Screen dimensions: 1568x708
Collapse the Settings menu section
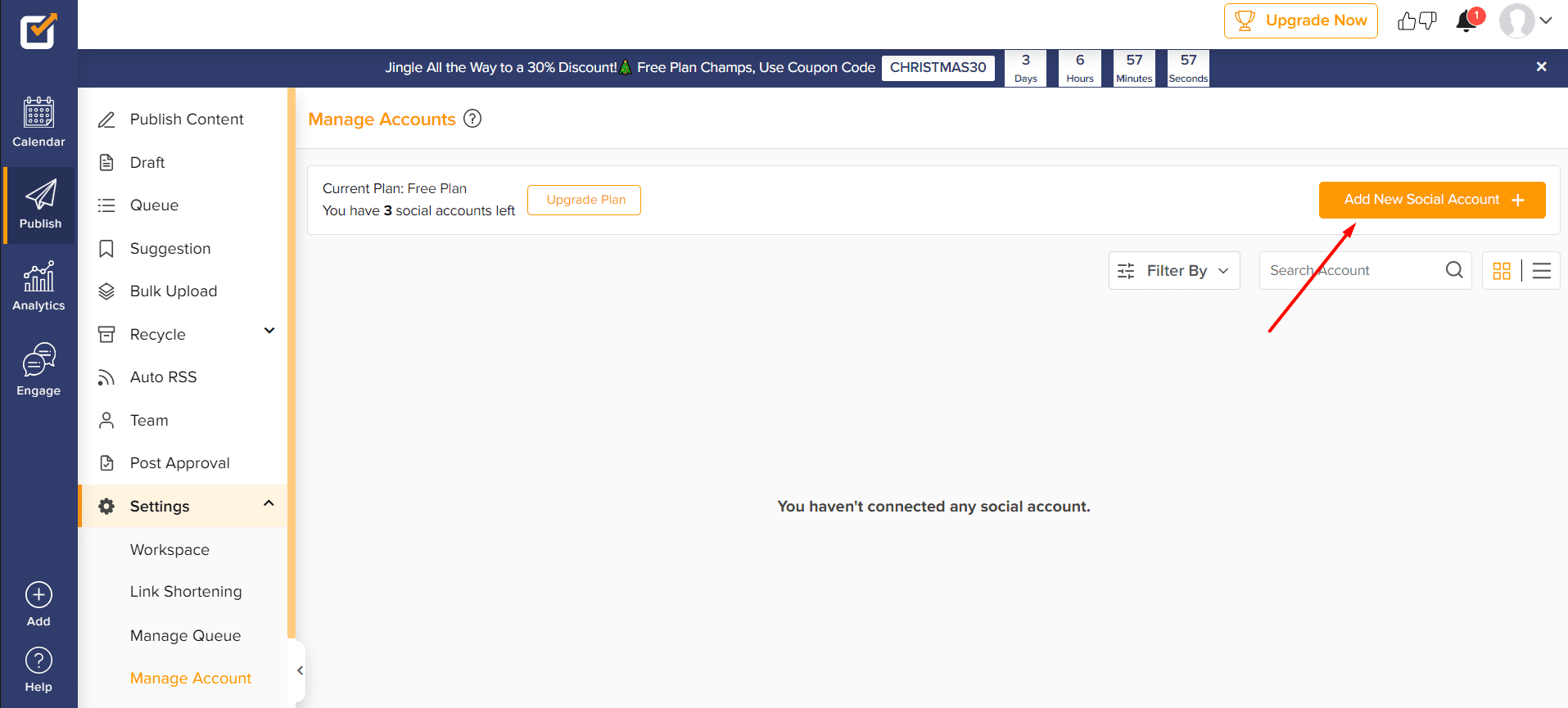tap(269, 503)
